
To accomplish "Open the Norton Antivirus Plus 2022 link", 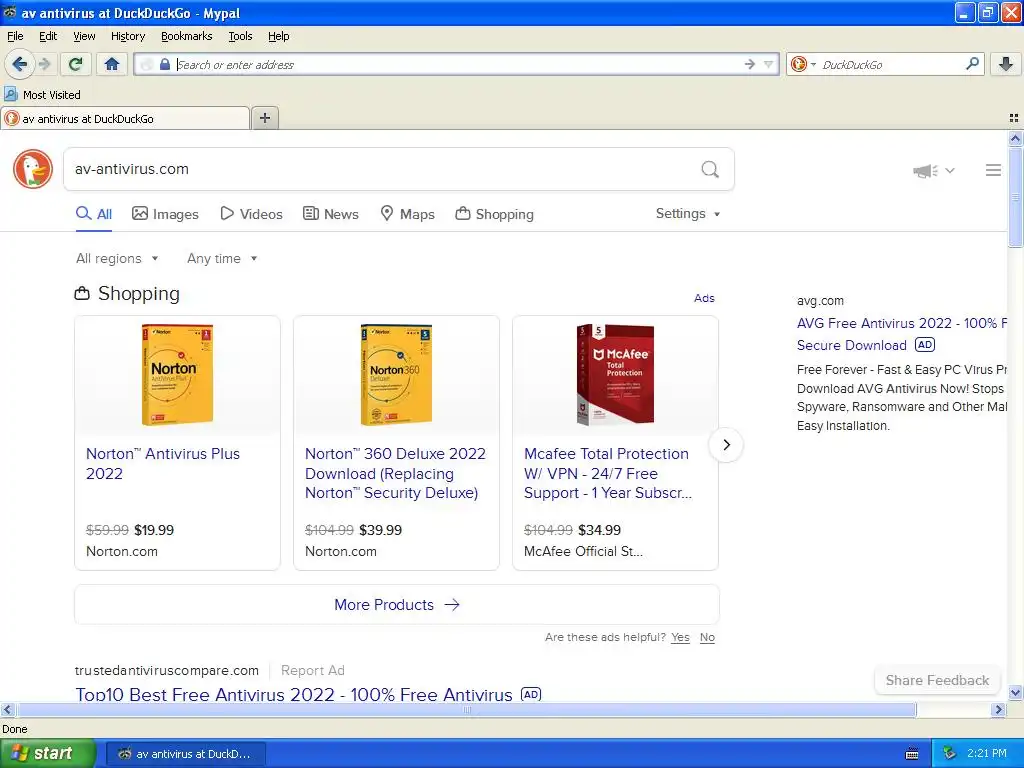I will coord(163,464).
